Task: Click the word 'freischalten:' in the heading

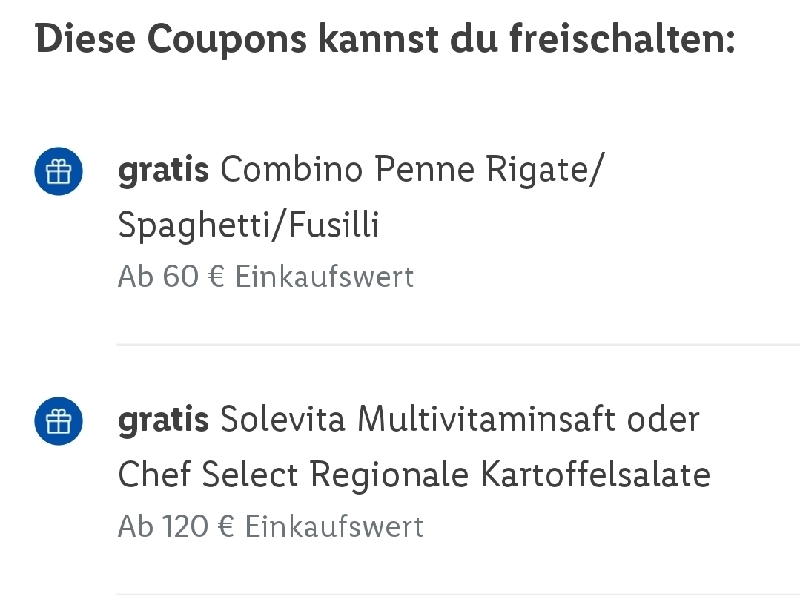Action: tap(622, 39)
